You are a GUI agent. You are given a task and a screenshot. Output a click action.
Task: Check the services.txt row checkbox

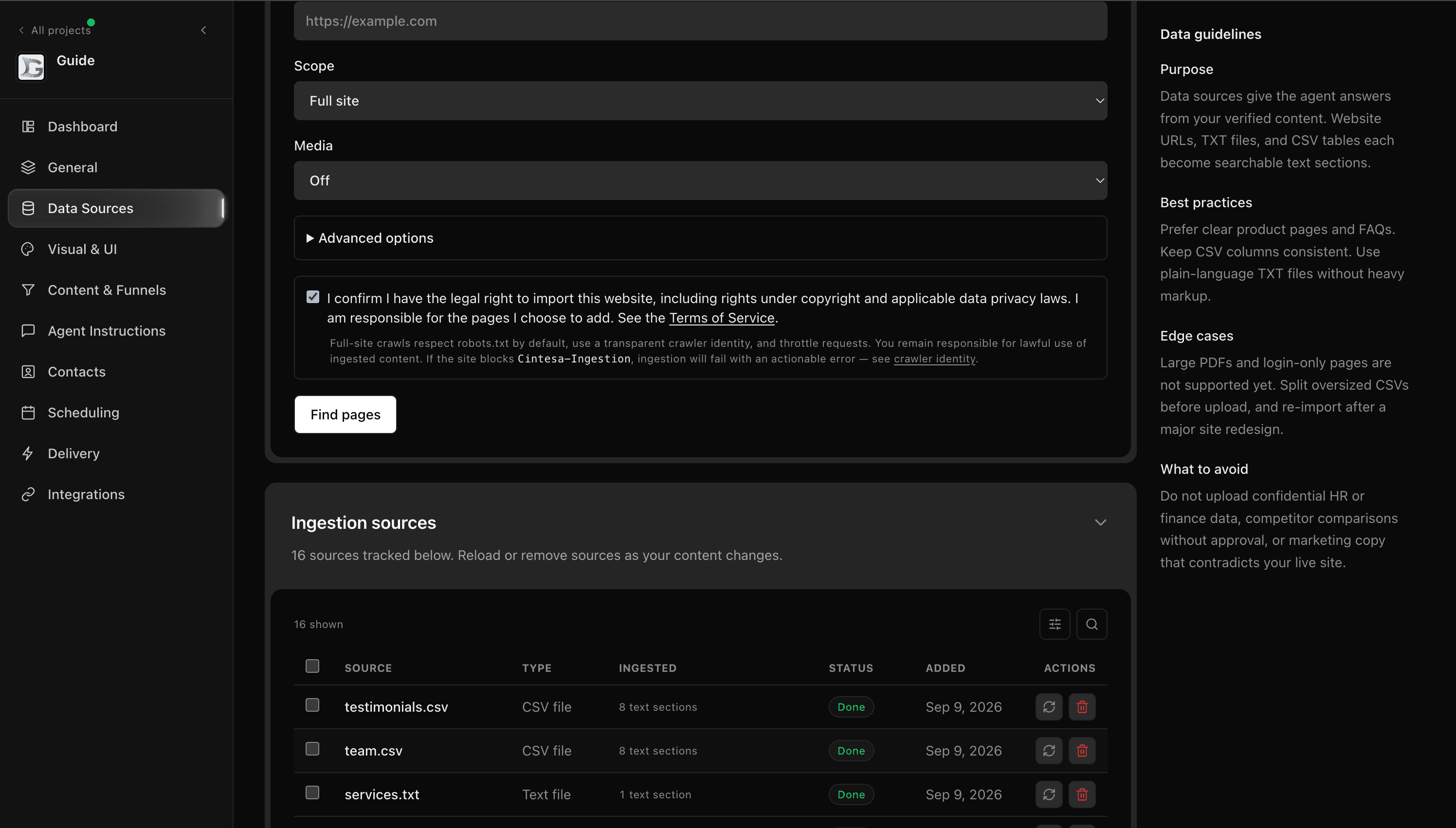click(312, 793)
